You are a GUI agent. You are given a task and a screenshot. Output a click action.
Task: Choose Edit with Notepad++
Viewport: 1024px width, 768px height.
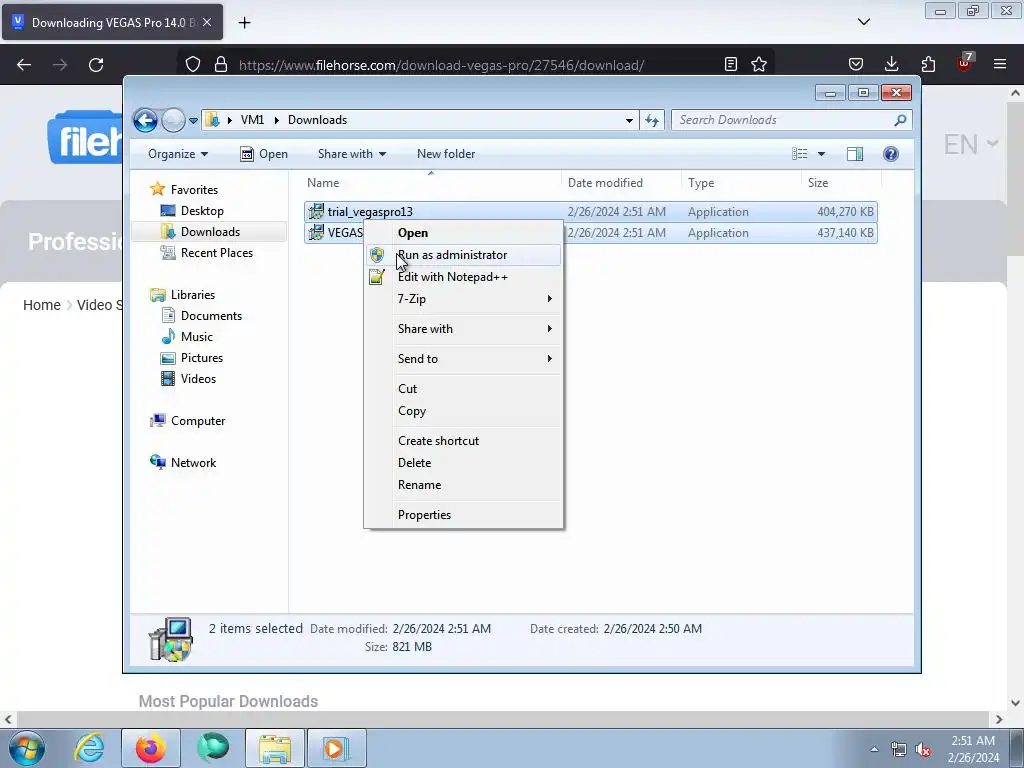pos(463,277)
